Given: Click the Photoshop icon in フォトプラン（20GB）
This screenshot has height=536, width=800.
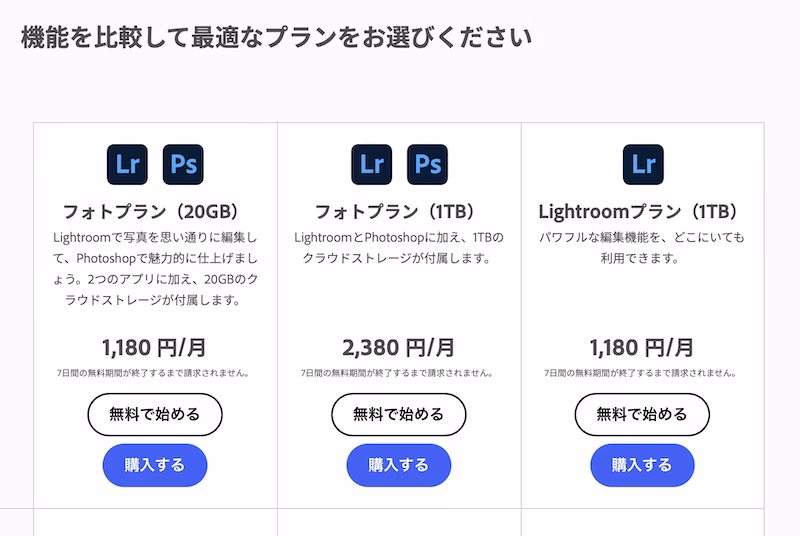Looking at the screenshot, I should coord(183,164).
